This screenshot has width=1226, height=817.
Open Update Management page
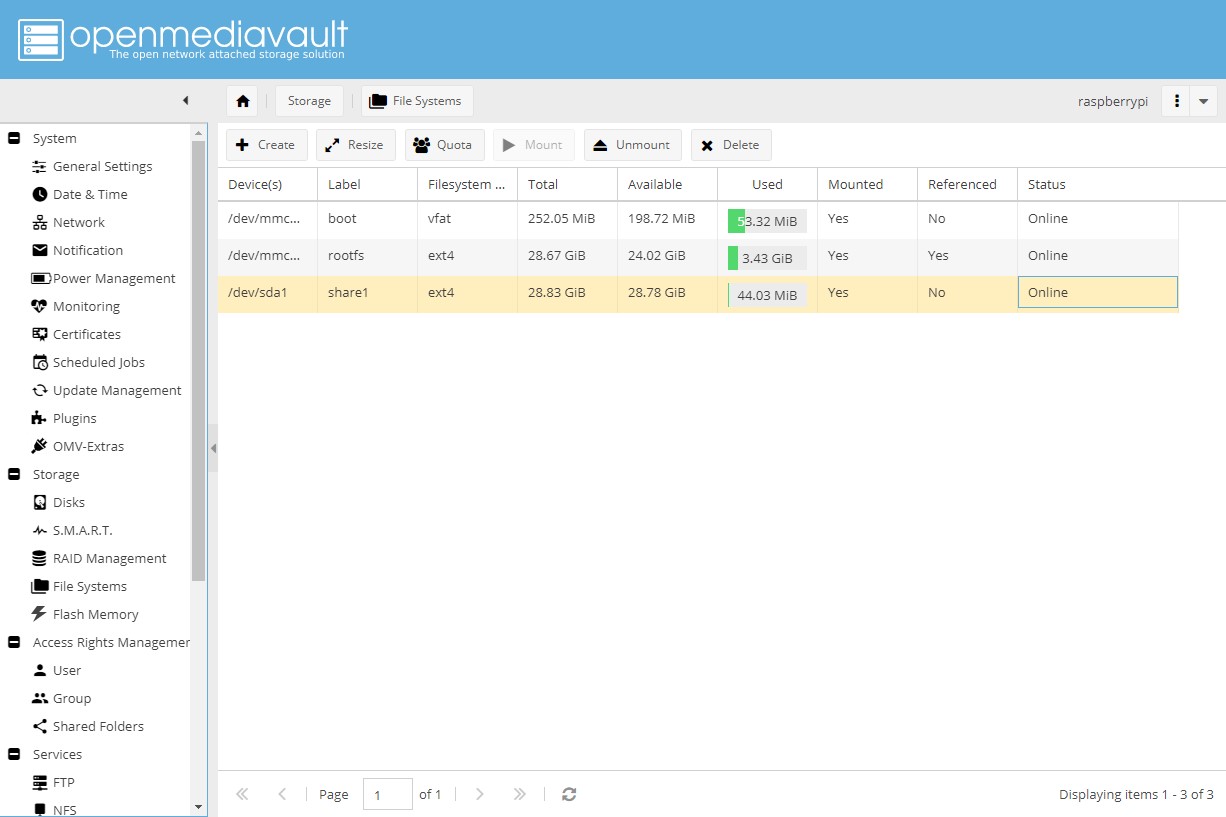[x=117, y=391]
